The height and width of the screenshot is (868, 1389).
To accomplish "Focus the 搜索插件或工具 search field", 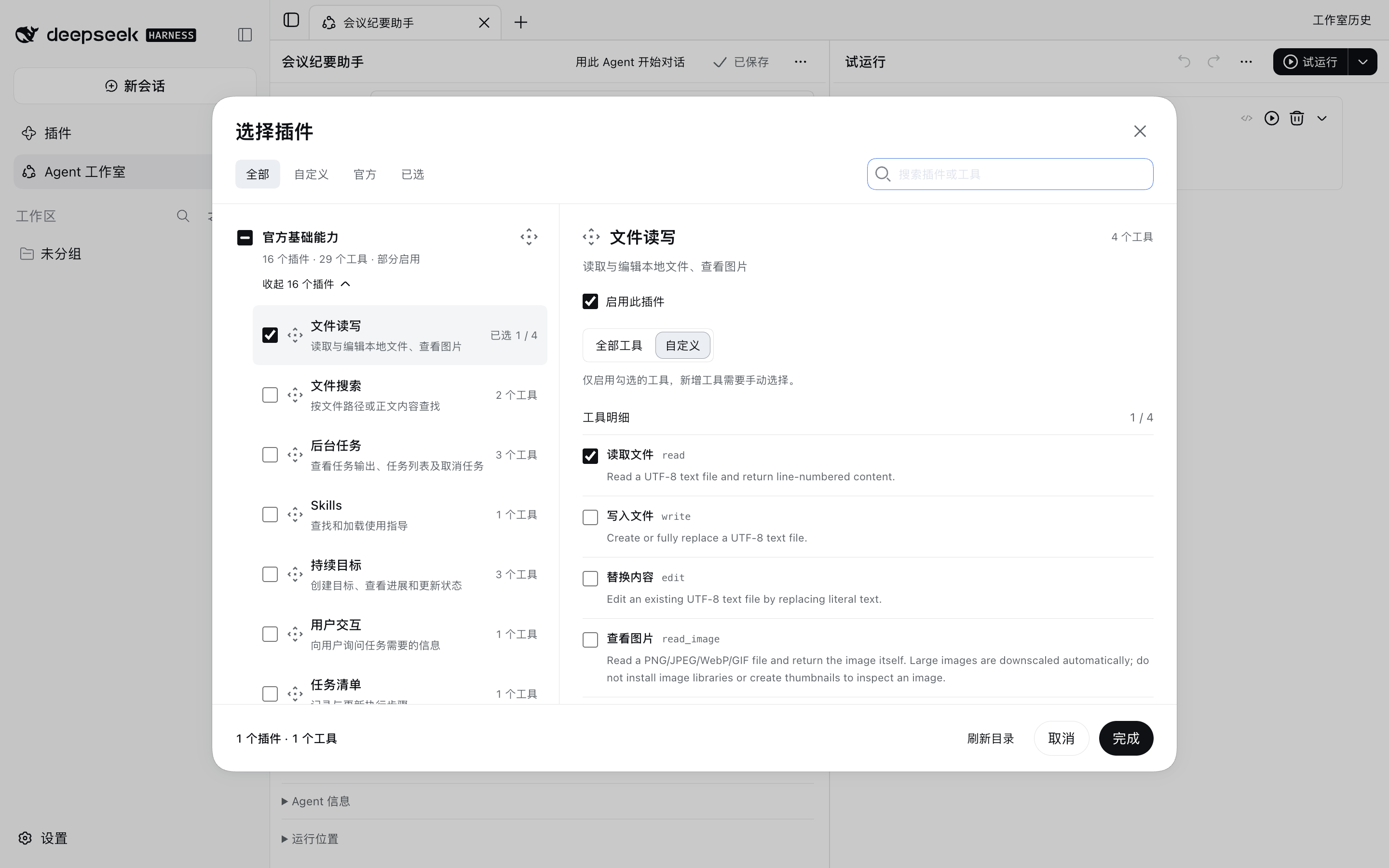I will click(x=1009, y=174).
